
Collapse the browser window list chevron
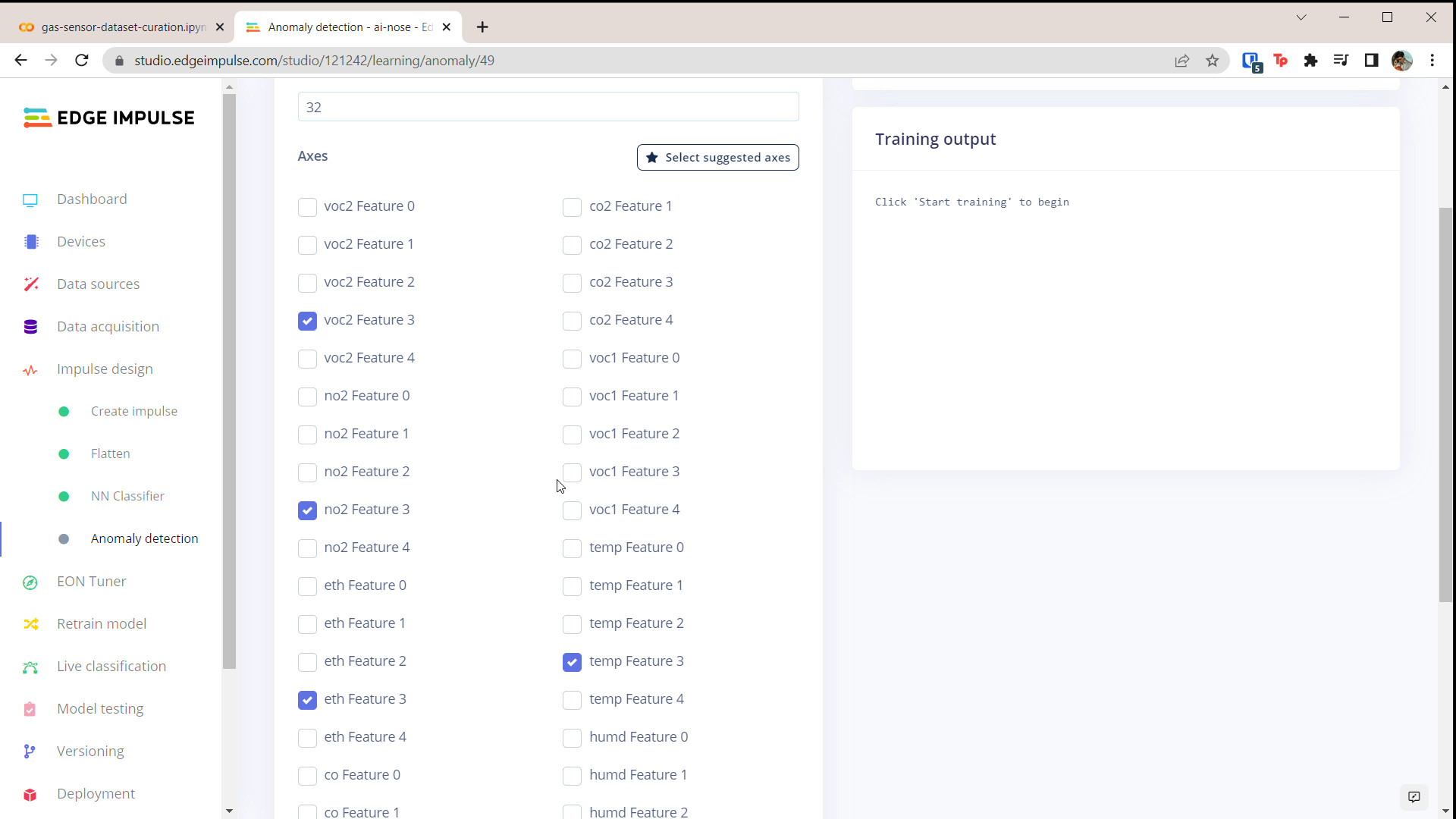(1301, 17)
